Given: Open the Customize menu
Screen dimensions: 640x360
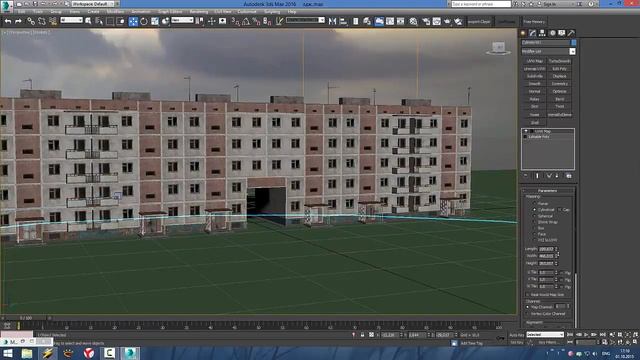Looking at the screenshot, I should (x=247, y=12).
